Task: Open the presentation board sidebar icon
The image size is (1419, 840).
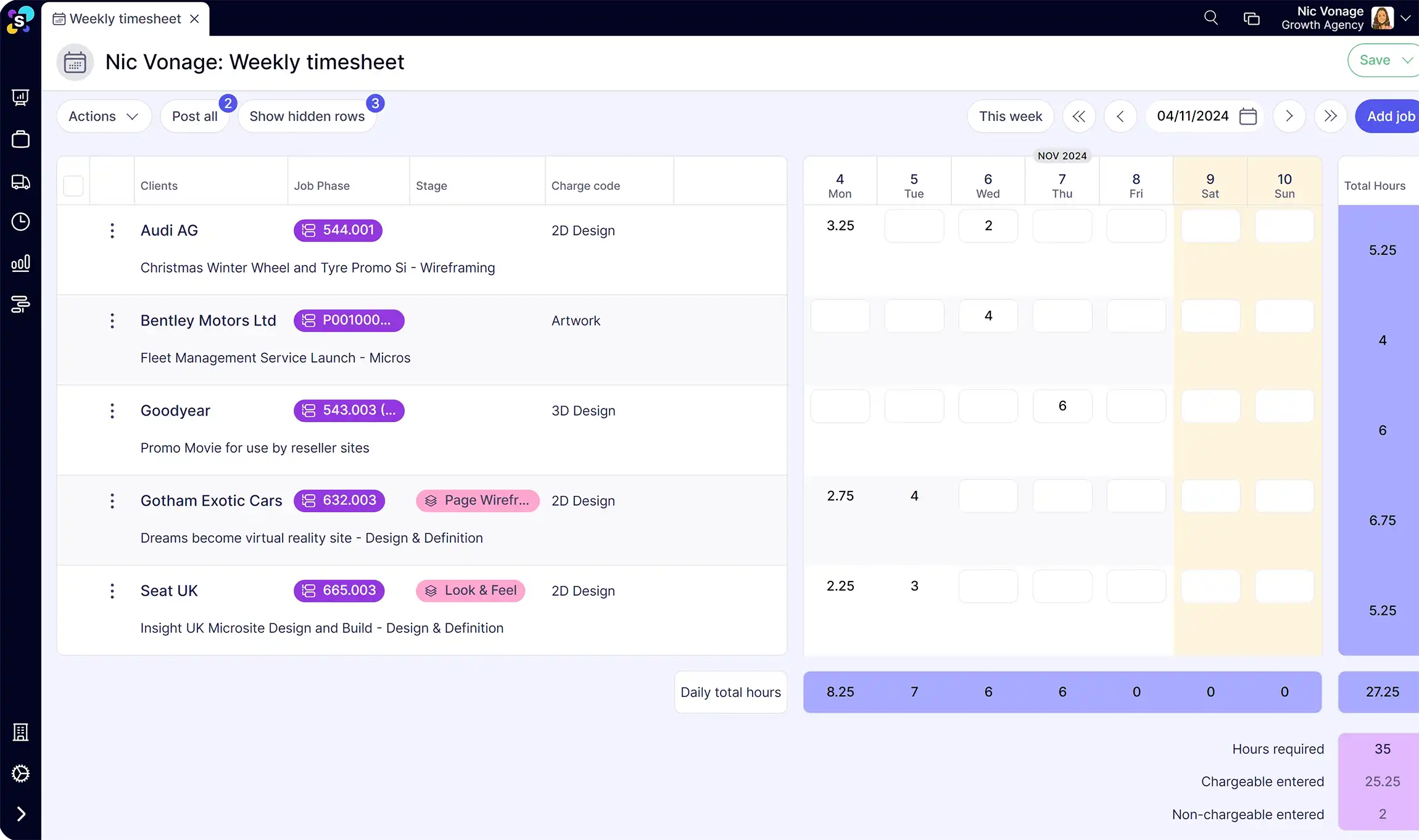Action: tap(20, 97)
